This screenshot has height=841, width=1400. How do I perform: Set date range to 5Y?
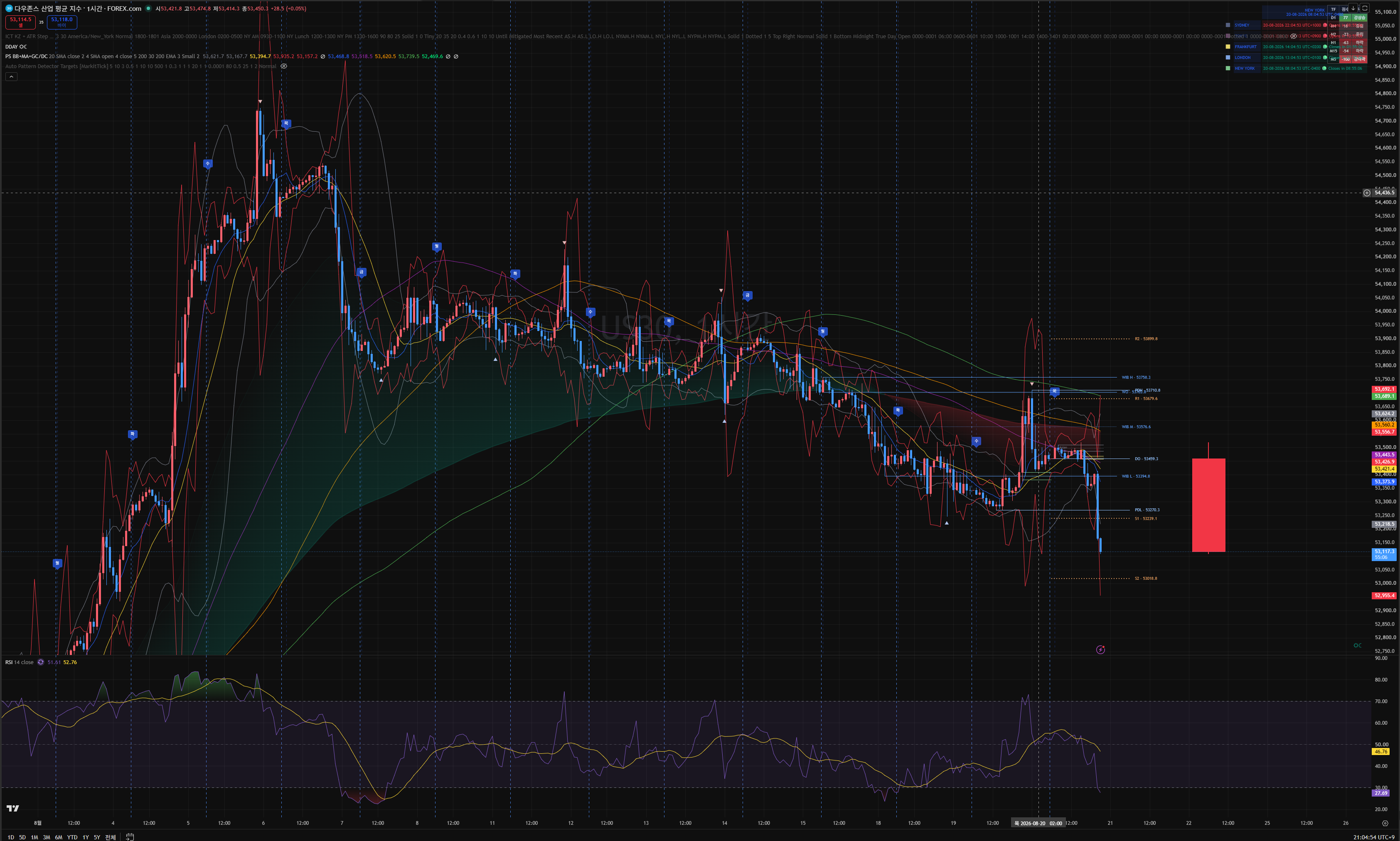tap(97, 837)
